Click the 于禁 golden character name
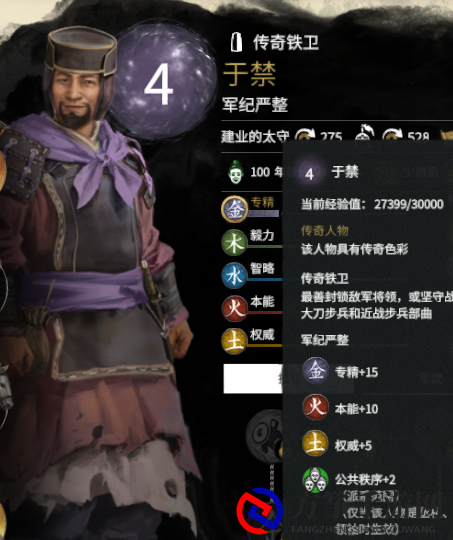The image size is (453, 540). 249,74
